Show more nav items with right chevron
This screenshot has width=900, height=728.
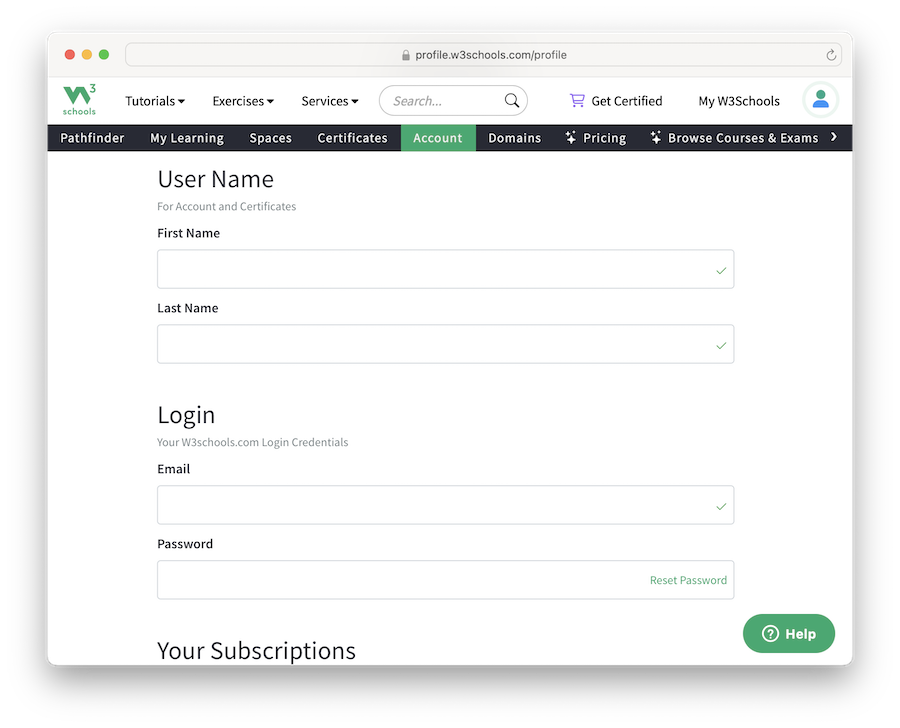834,137
